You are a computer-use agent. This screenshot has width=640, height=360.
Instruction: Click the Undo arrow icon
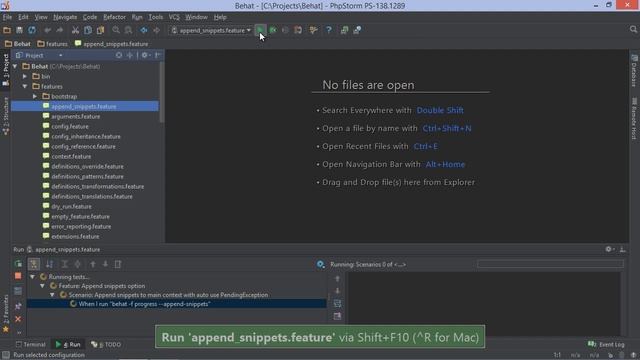47,30
